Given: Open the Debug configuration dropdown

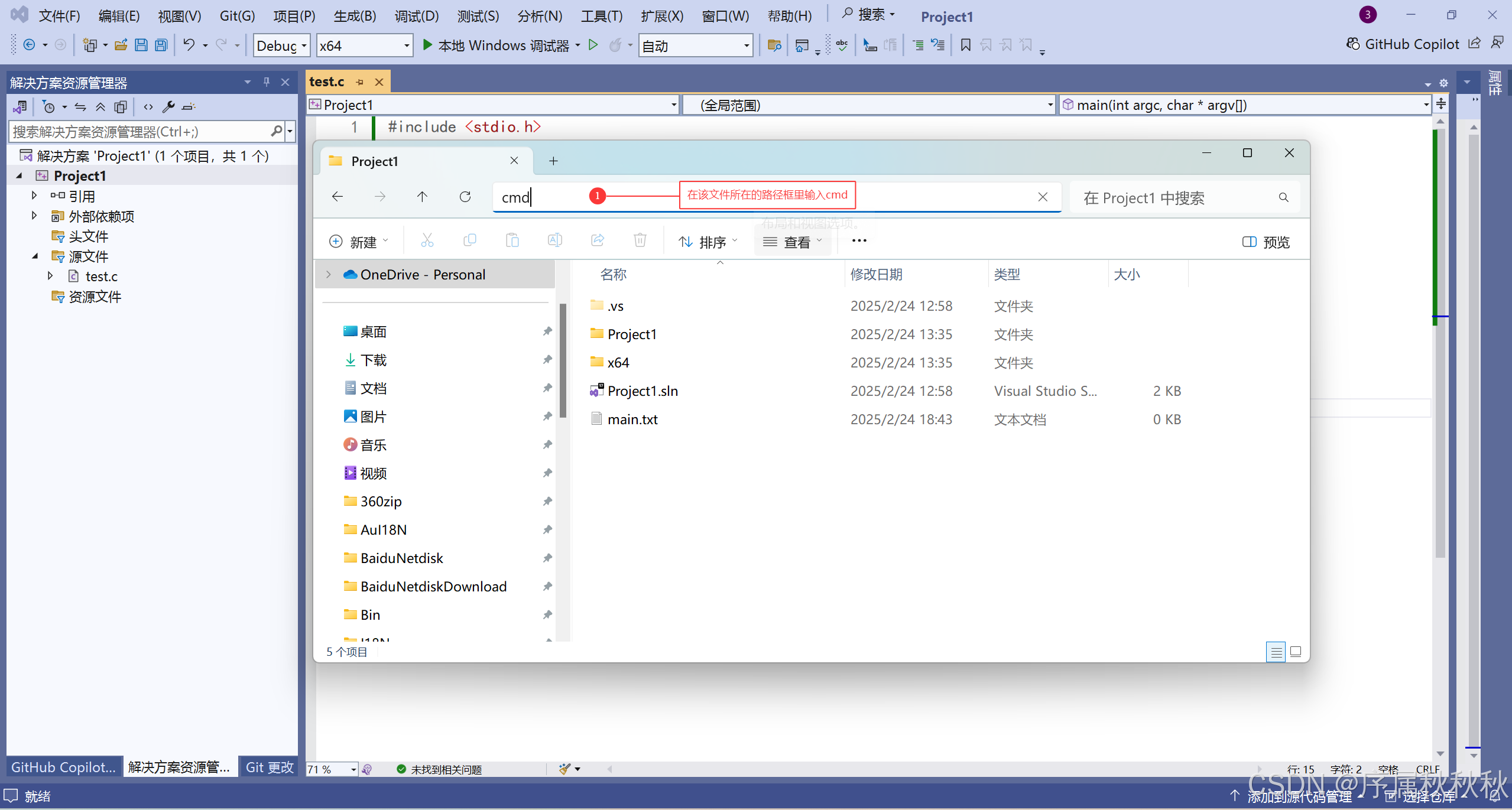Looking at the screenshot, I should pyautogui.click(x=304, y=45).
